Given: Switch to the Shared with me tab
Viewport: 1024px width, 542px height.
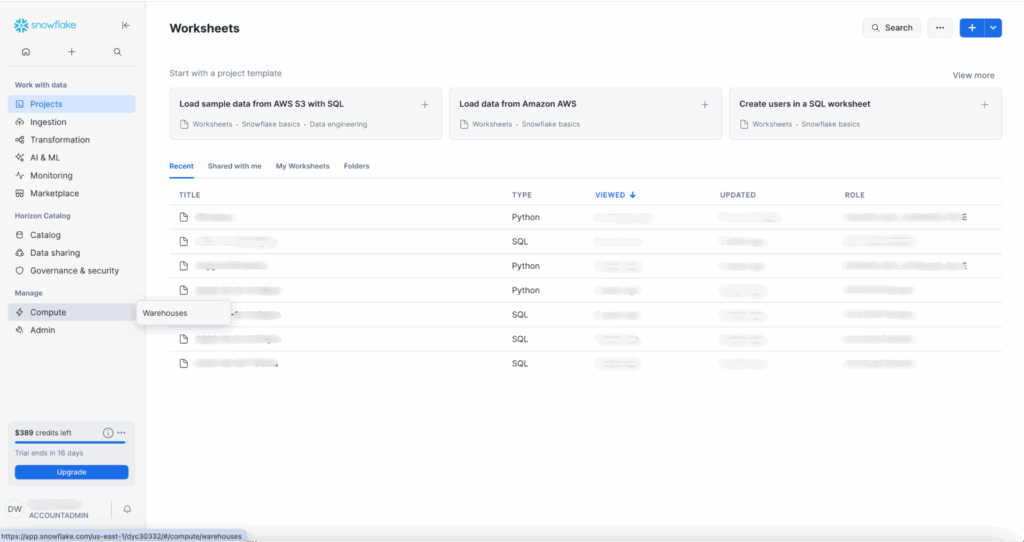Looking at the screenshot, I should 234,166.
